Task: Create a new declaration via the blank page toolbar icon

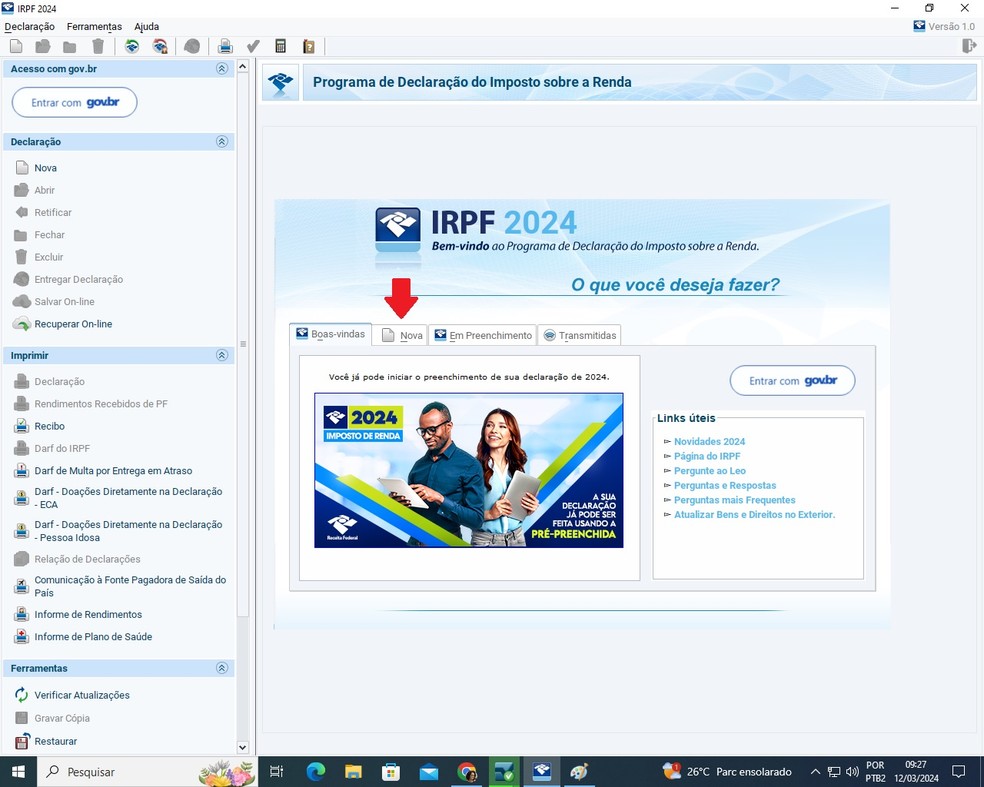Action: click(15, 45)
